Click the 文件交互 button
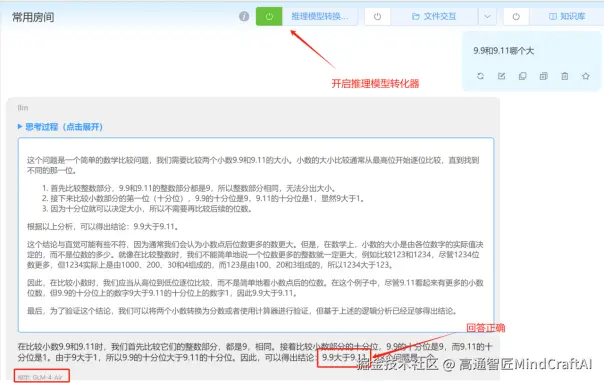Viewport: 604px width, 383px height. [x=434, y=17]
